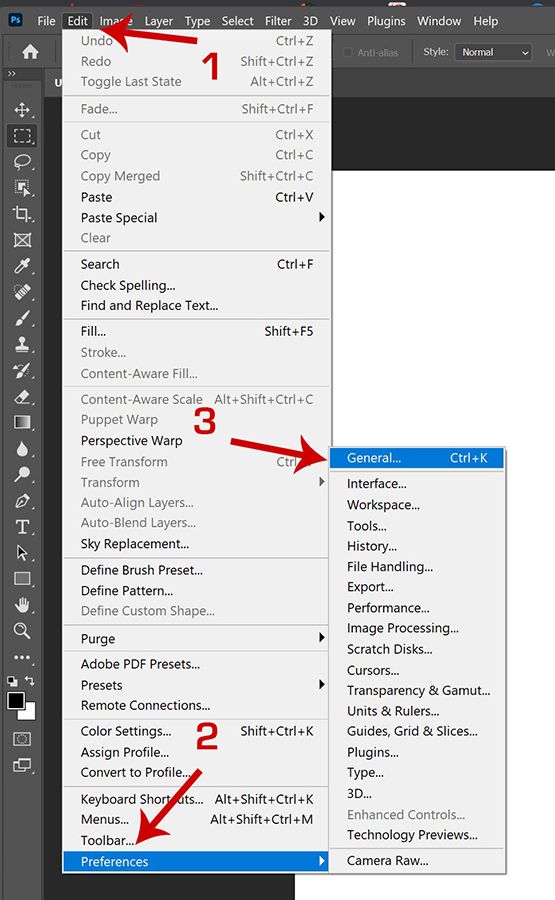Select the Dodge tool
Screen dimensions: 555x900
(x=22, y=475)
